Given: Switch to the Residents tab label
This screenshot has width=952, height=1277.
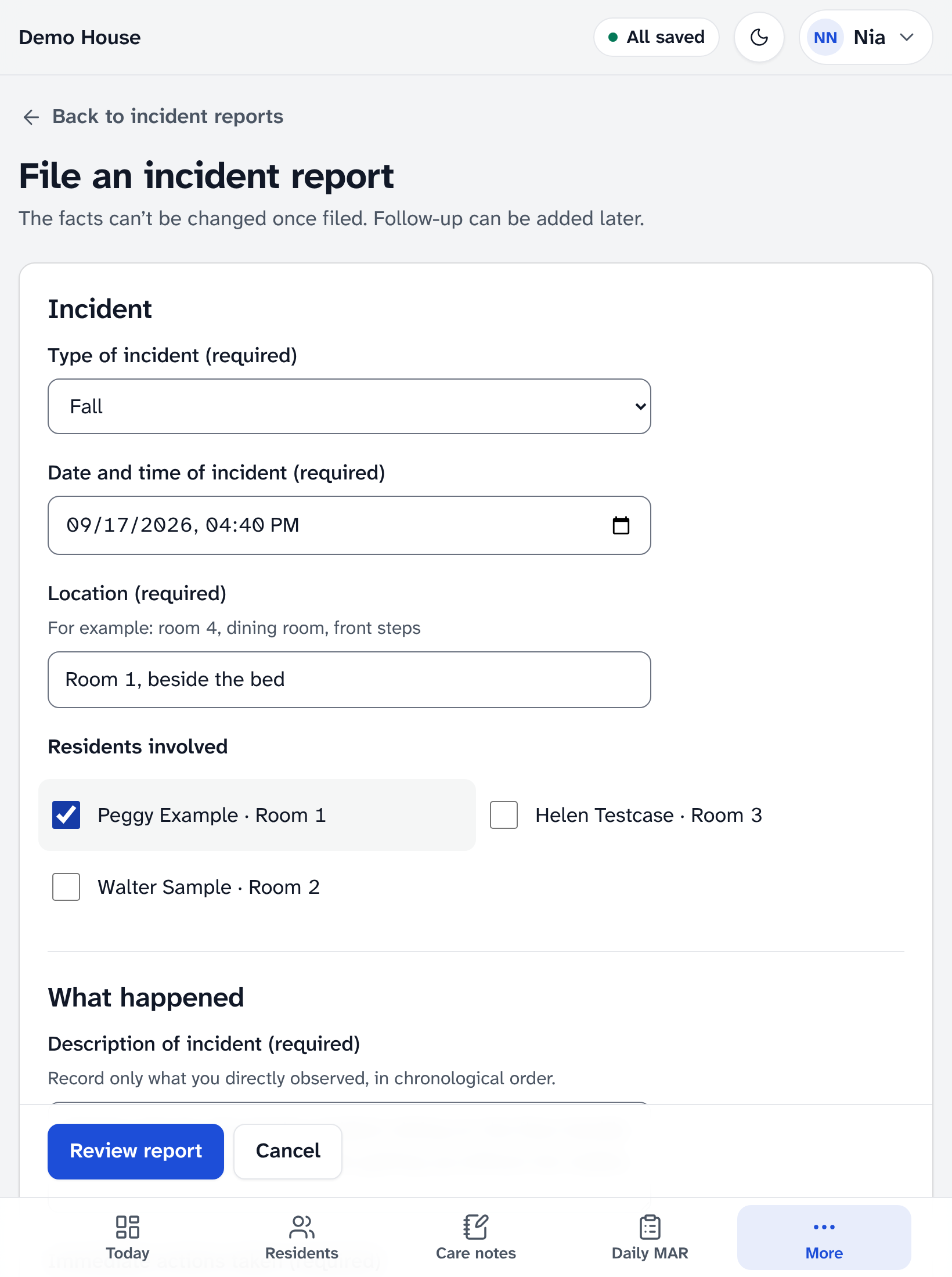Looking at the screenshot, I should coord(302,1253).
